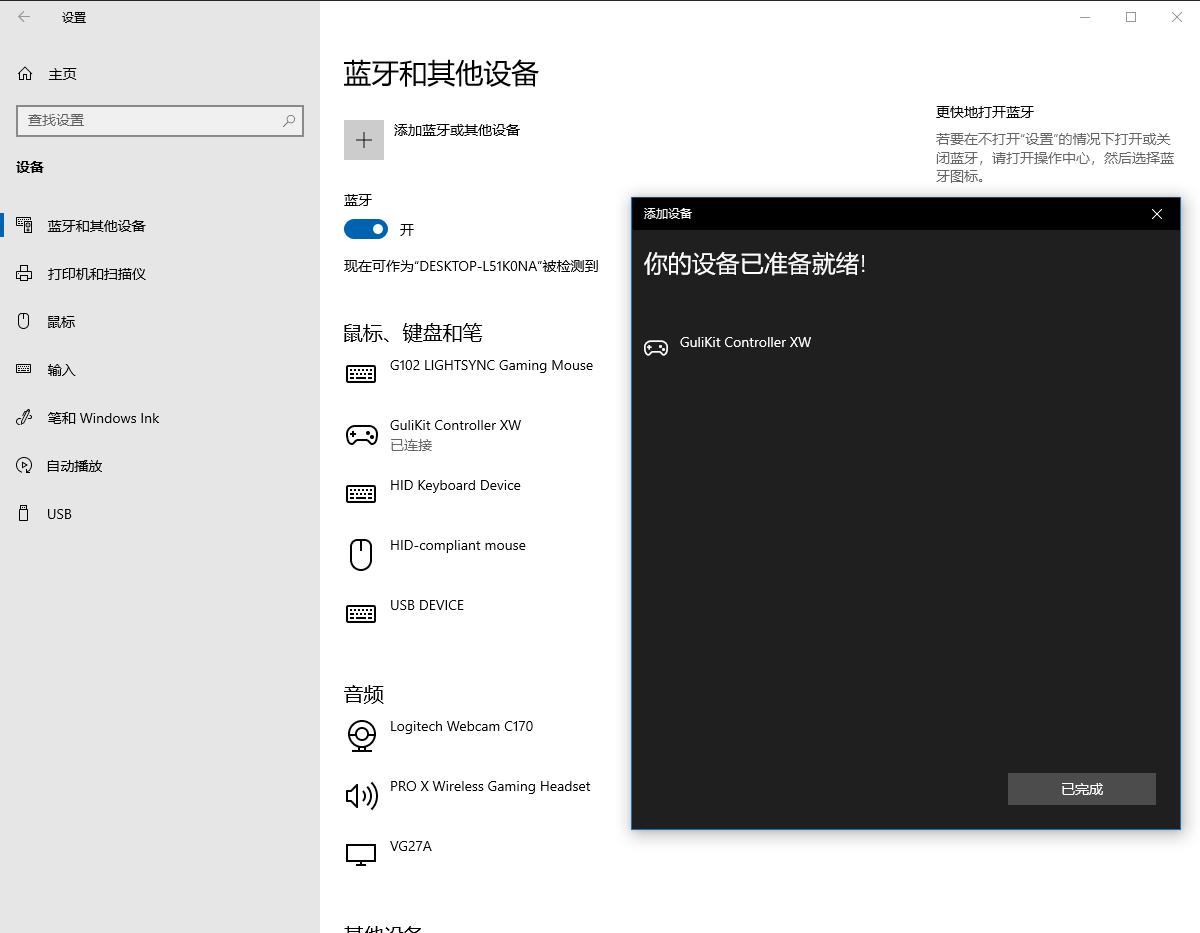Click the pen icon next to 笔和 Windows Ink
Screen dimensions: 1200x933
[24, 418]
